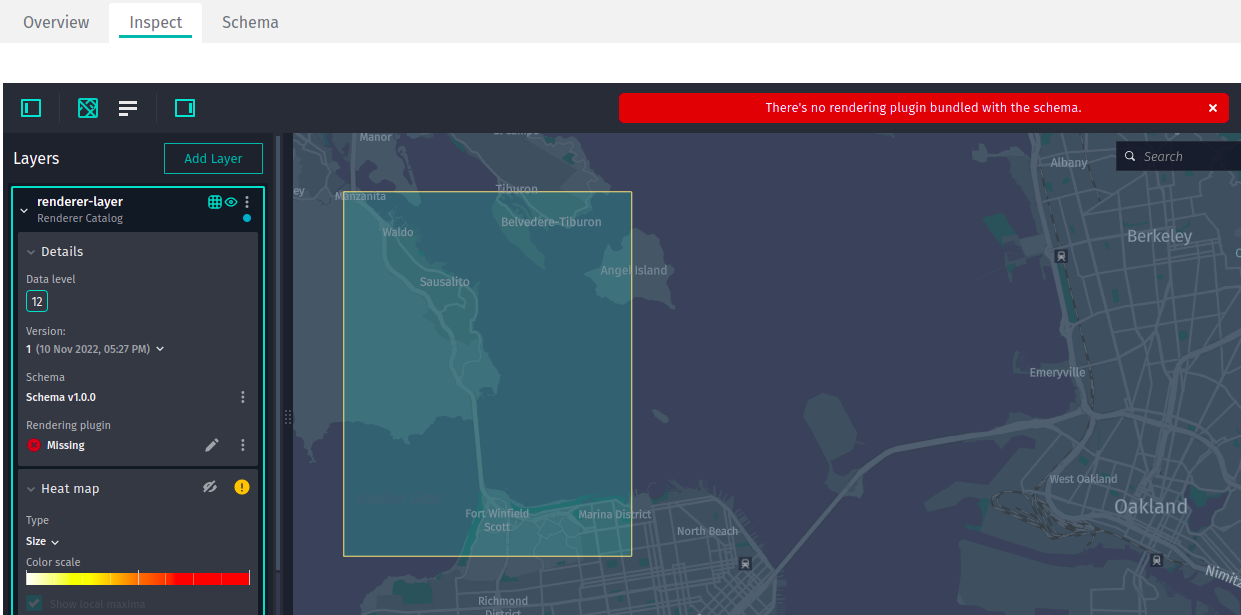1241x615 pixels.
Task: Click the Sausalito map label
Action: click(x=444, y=282)
